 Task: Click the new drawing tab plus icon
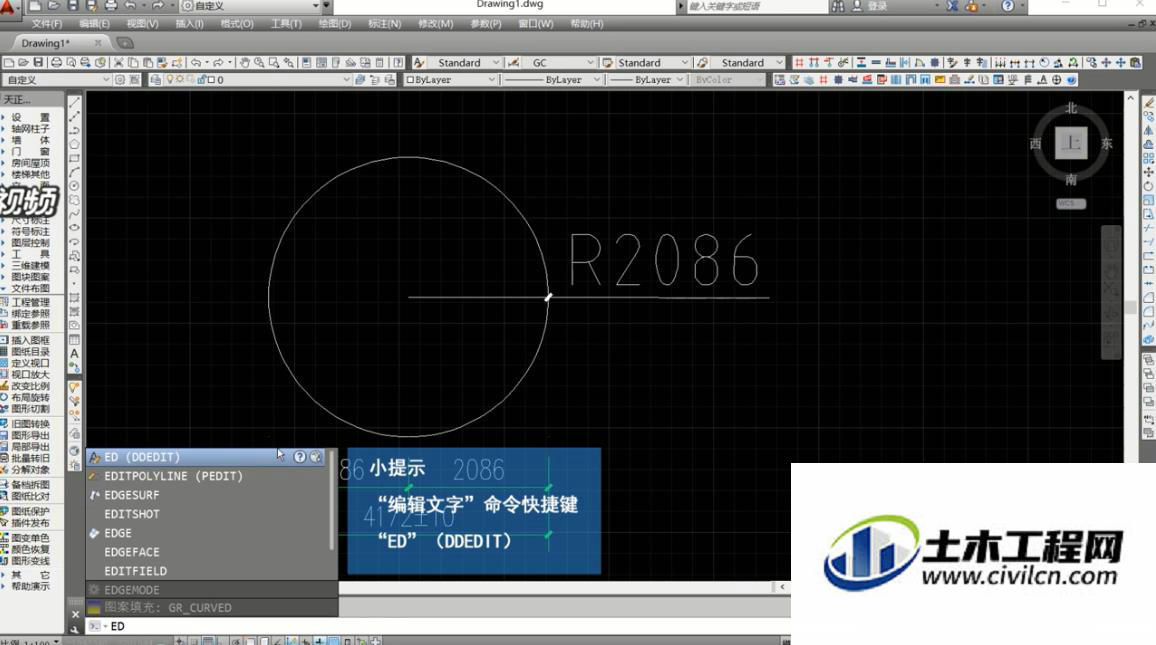(125, 43)
